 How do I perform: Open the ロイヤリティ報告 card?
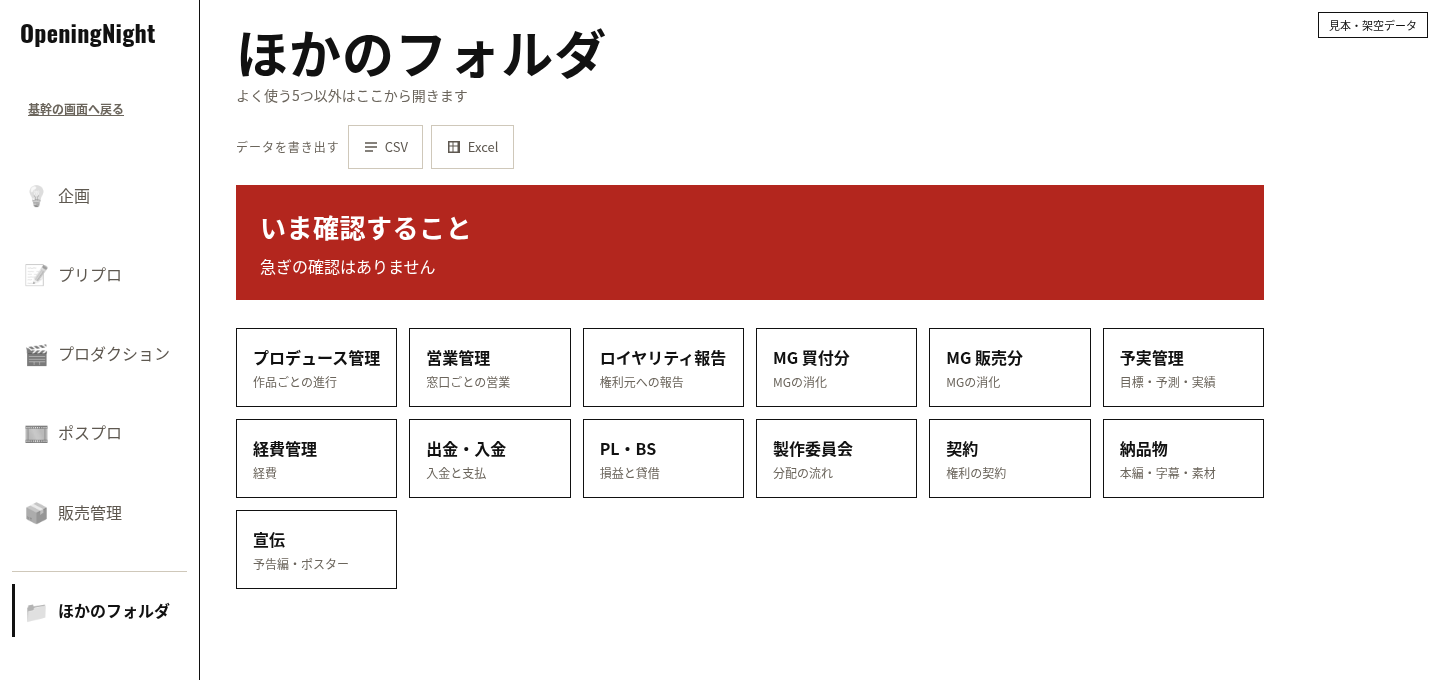[x=663, y=367]
